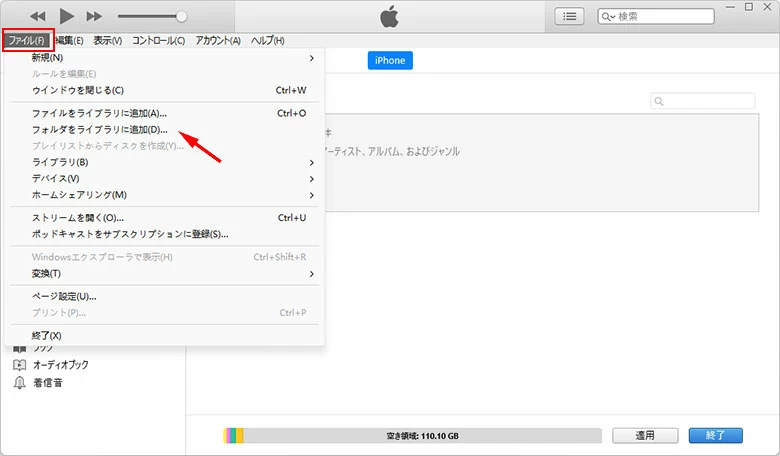Adjust the volume slider knob

pyautogui.click(x=181, y=16)
